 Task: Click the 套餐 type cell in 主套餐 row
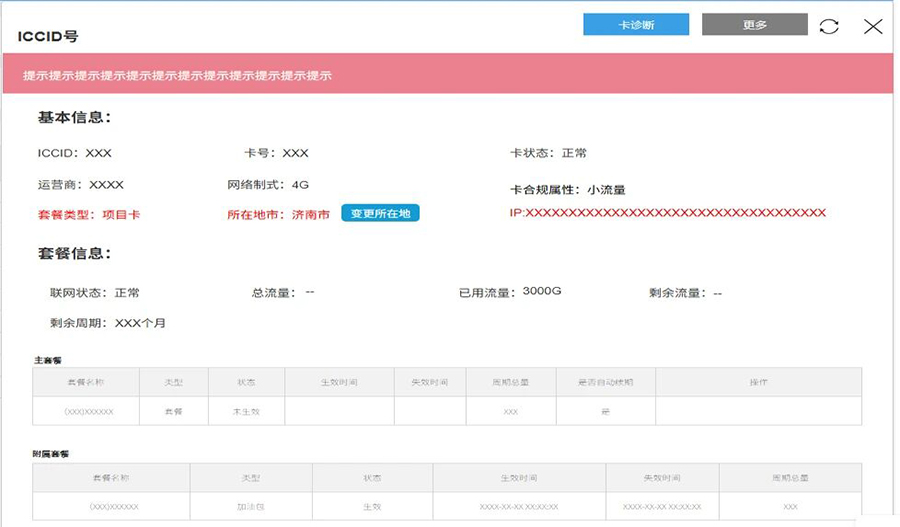[173, 412]
